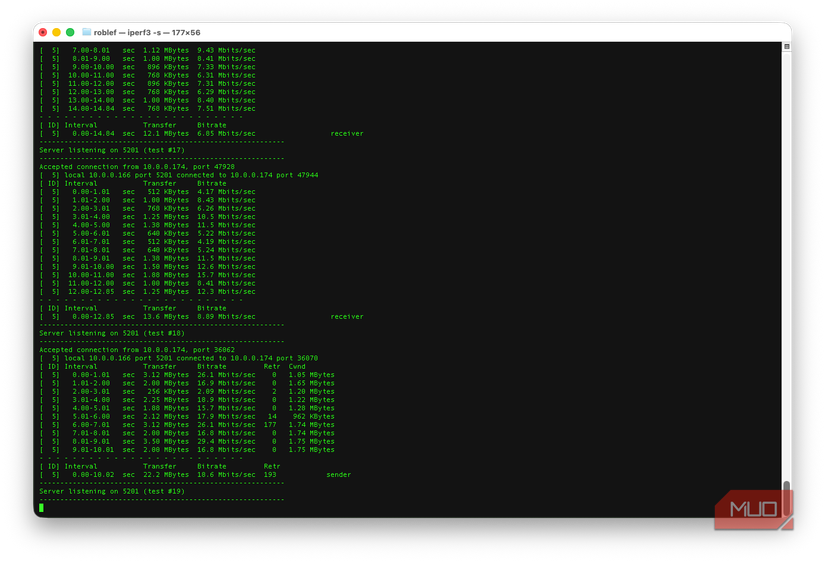
Task: Click 'Server listening on 5201 (test #19)'
Action: [x=112, y=491]
